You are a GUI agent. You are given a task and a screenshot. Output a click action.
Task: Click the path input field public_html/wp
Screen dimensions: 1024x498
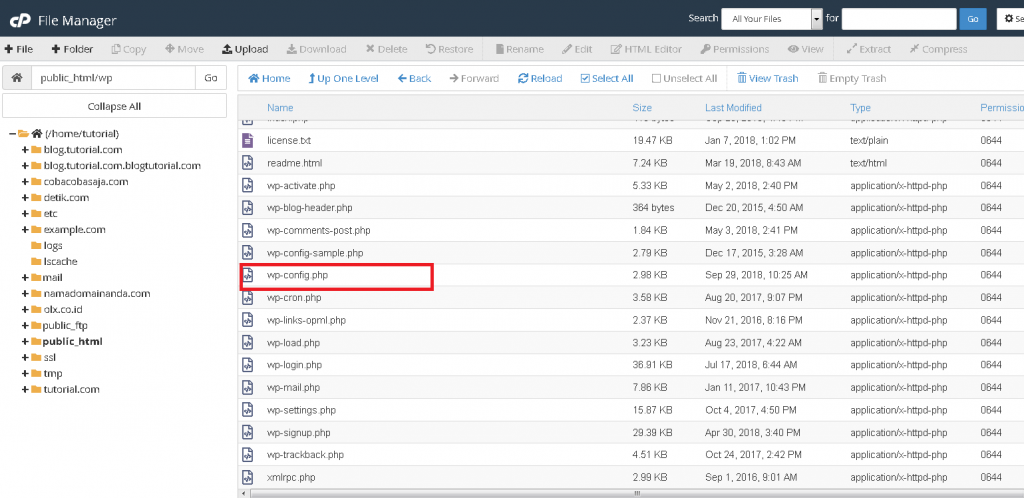pos(114,78)
